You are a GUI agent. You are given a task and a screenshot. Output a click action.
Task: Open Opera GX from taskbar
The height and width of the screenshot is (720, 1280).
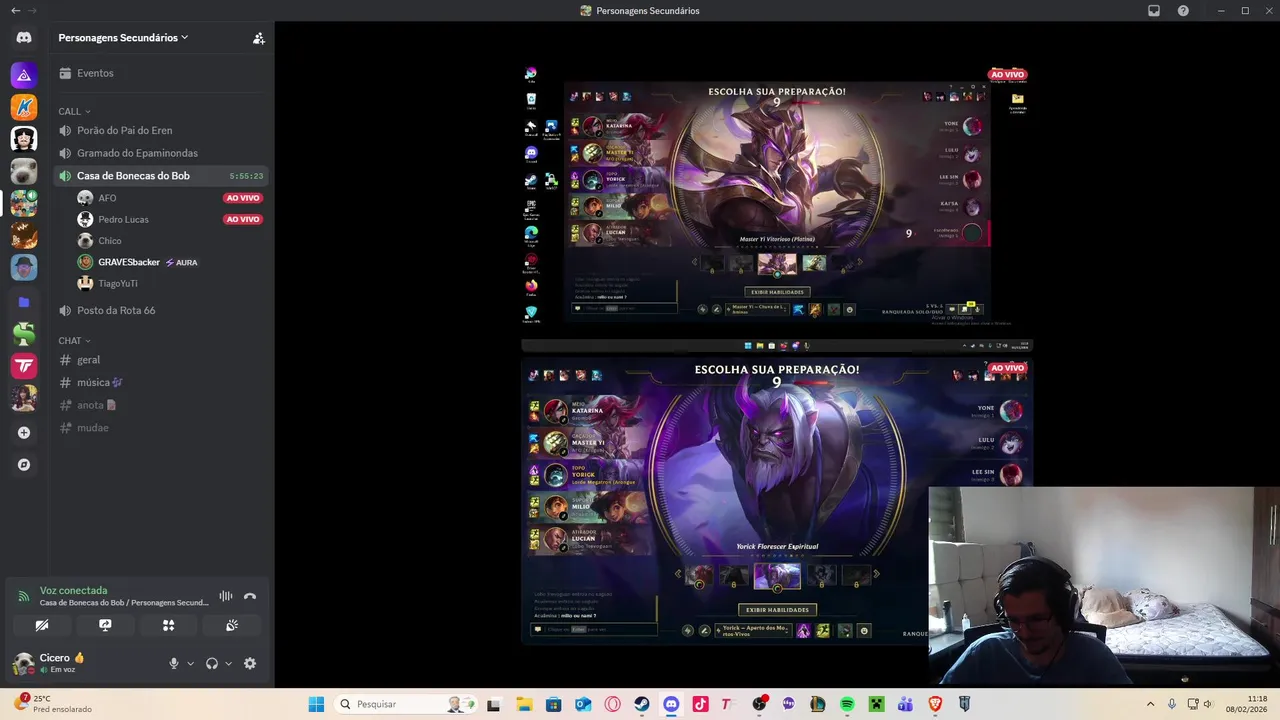[612, 704]
